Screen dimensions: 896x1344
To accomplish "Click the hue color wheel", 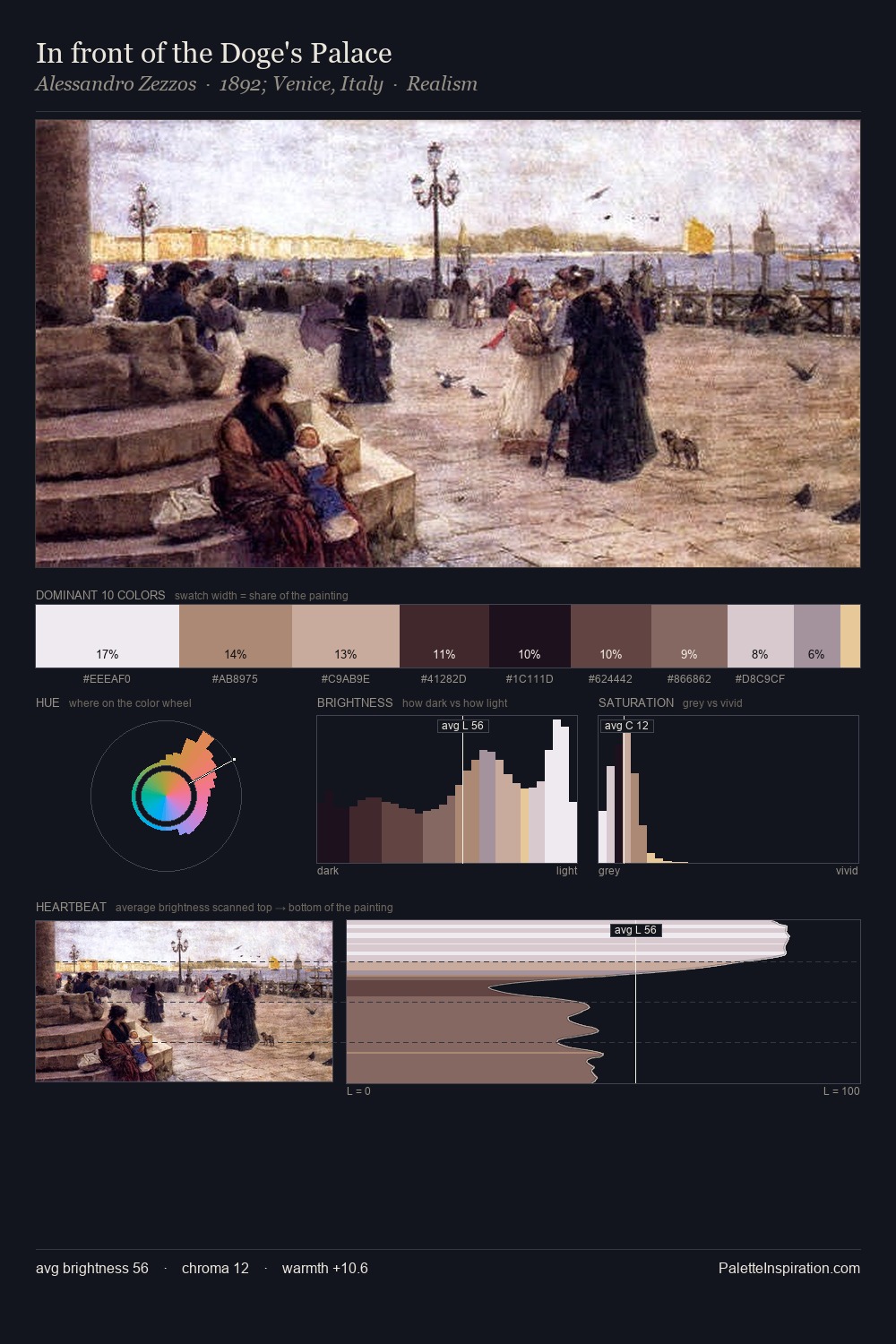I will (x=166, y=795).
